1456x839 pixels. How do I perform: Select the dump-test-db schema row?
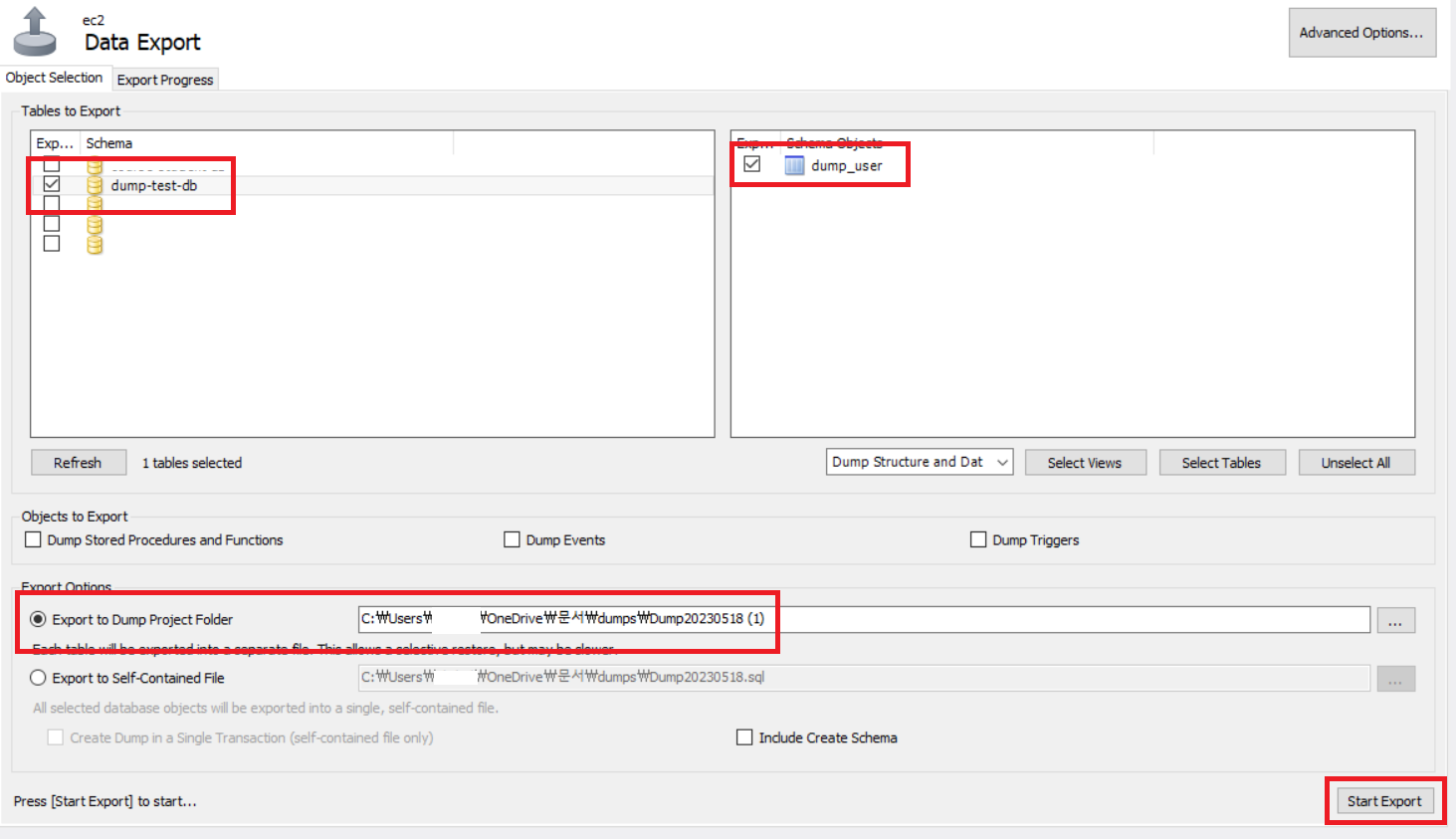pos(372,185)
